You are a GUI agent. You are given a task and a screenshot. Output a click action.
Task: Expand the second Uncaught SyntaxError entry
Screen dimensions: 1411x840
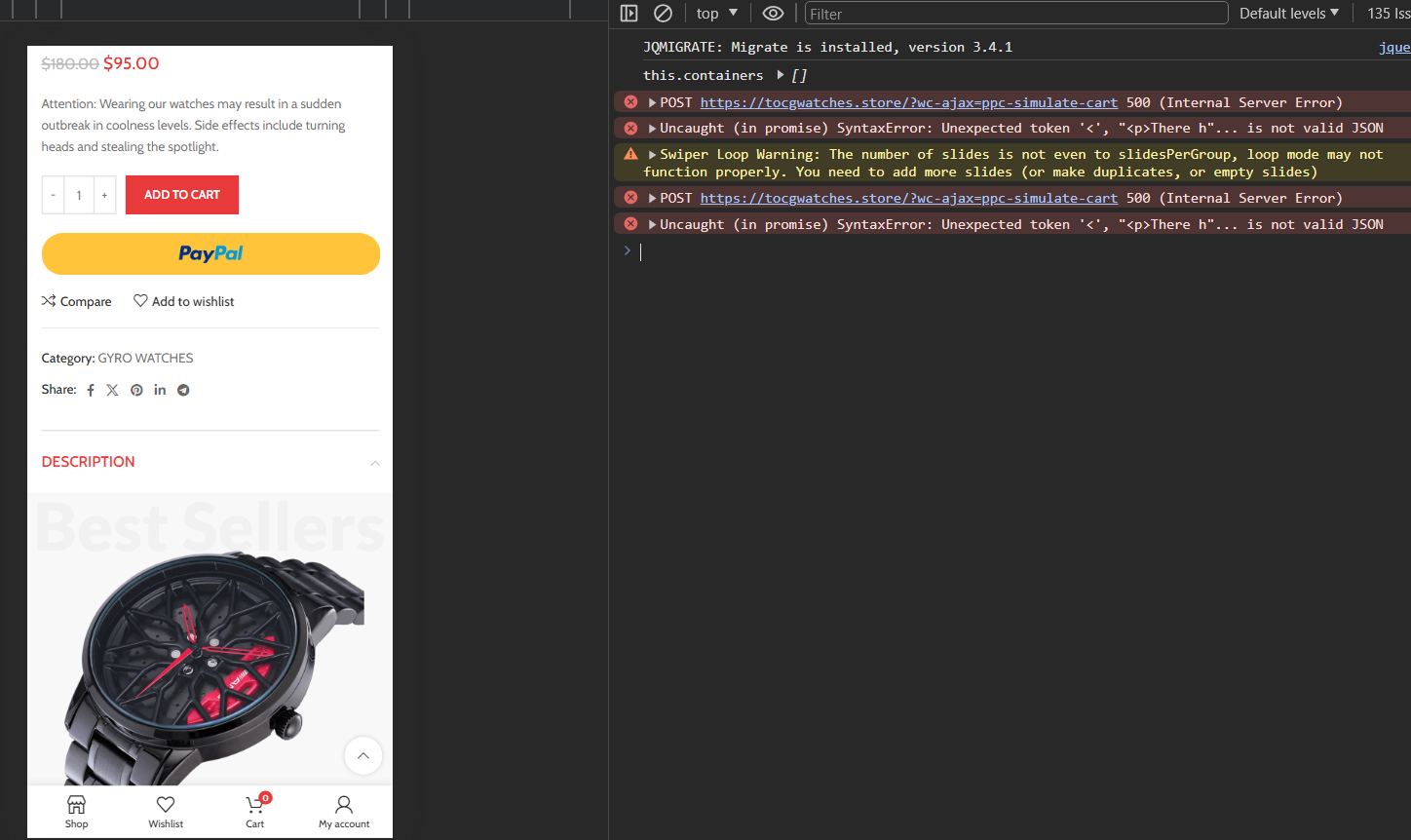tap(652, 224)
